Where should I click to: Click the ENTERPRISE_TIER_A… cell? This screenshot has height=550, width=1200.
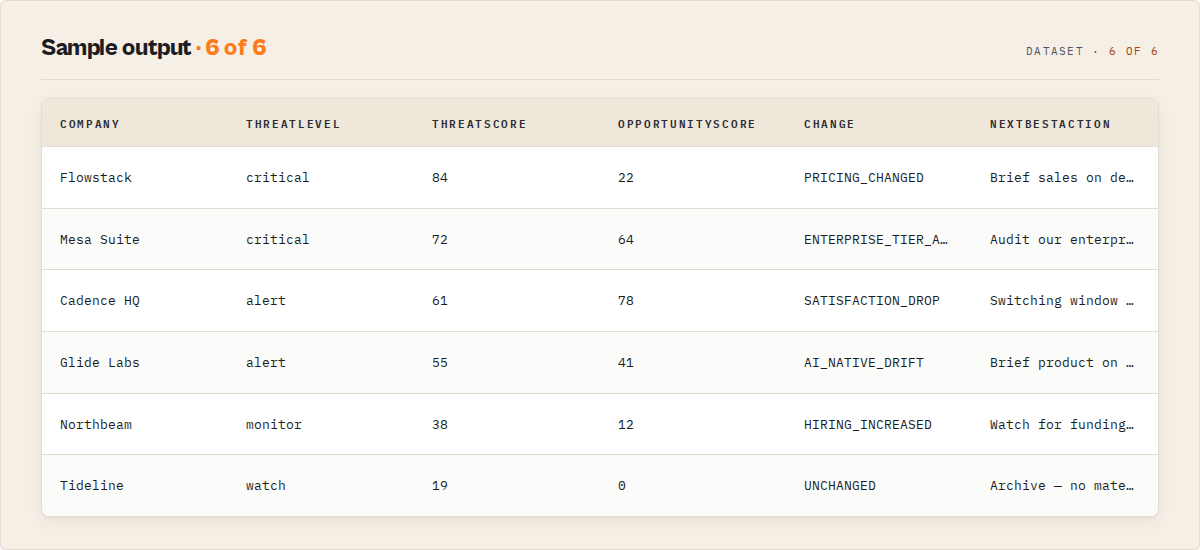tap(876, 240)
